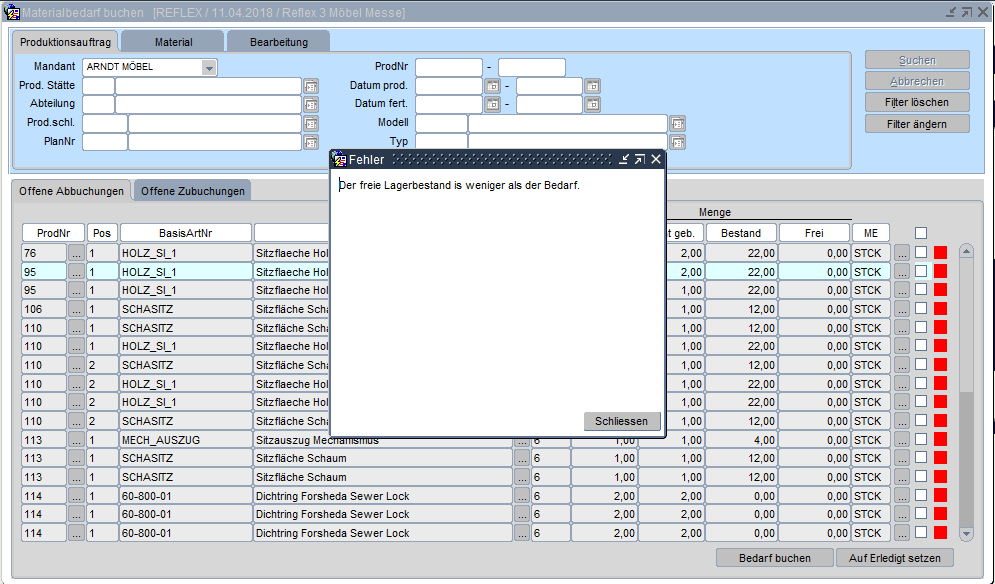Open the Prod. Stätte lookup icon
This screenshot has width=995, height=584.
tap(311, 86)
